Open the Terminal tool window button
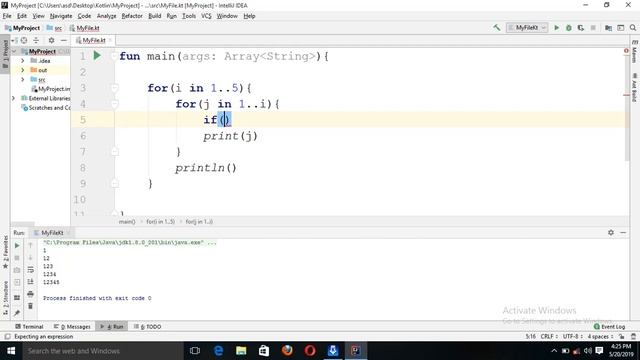This screenshot has height=360, width=640. [x=29, y=327]
